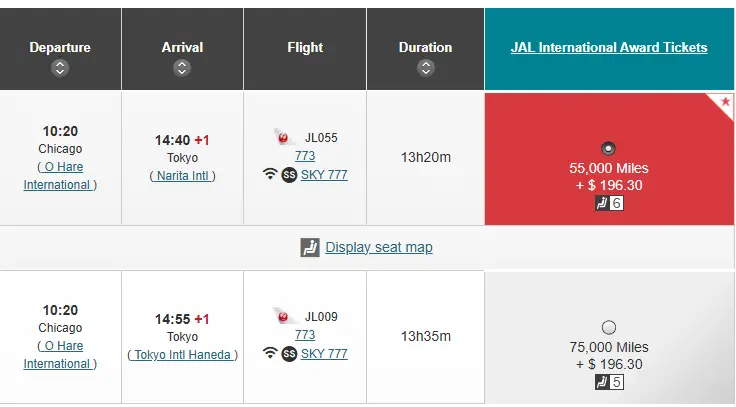Viewport: 736px width, 407px height.
Task: Open the Narita Intl airport link
Action: [x=183, y=176]
